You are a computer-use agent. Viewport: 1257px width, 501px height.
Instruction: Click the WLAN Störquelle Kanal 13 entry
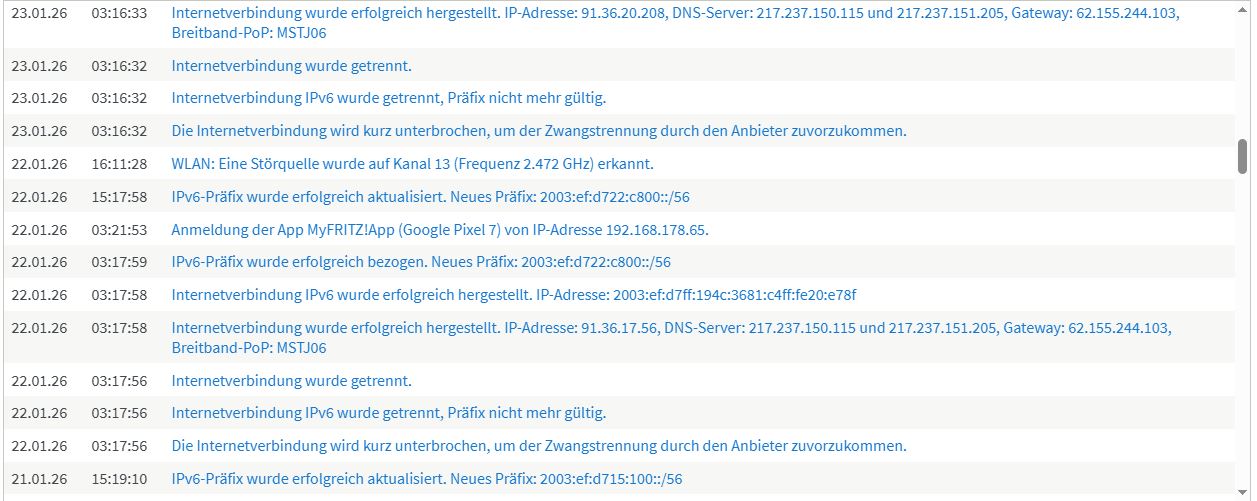point(412,163)
